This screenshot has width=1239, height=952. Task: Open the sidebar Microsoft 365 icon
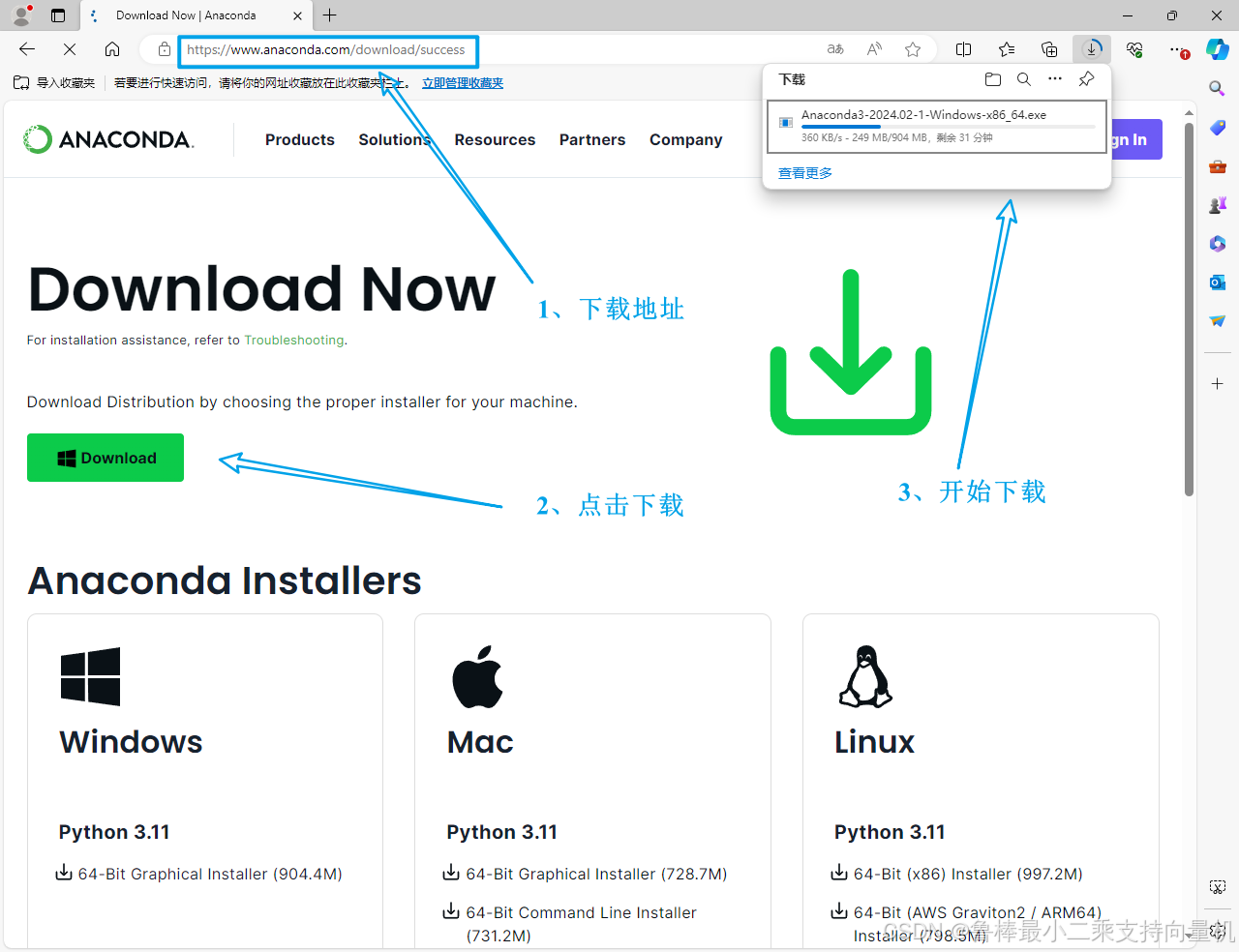(1218, 244)
